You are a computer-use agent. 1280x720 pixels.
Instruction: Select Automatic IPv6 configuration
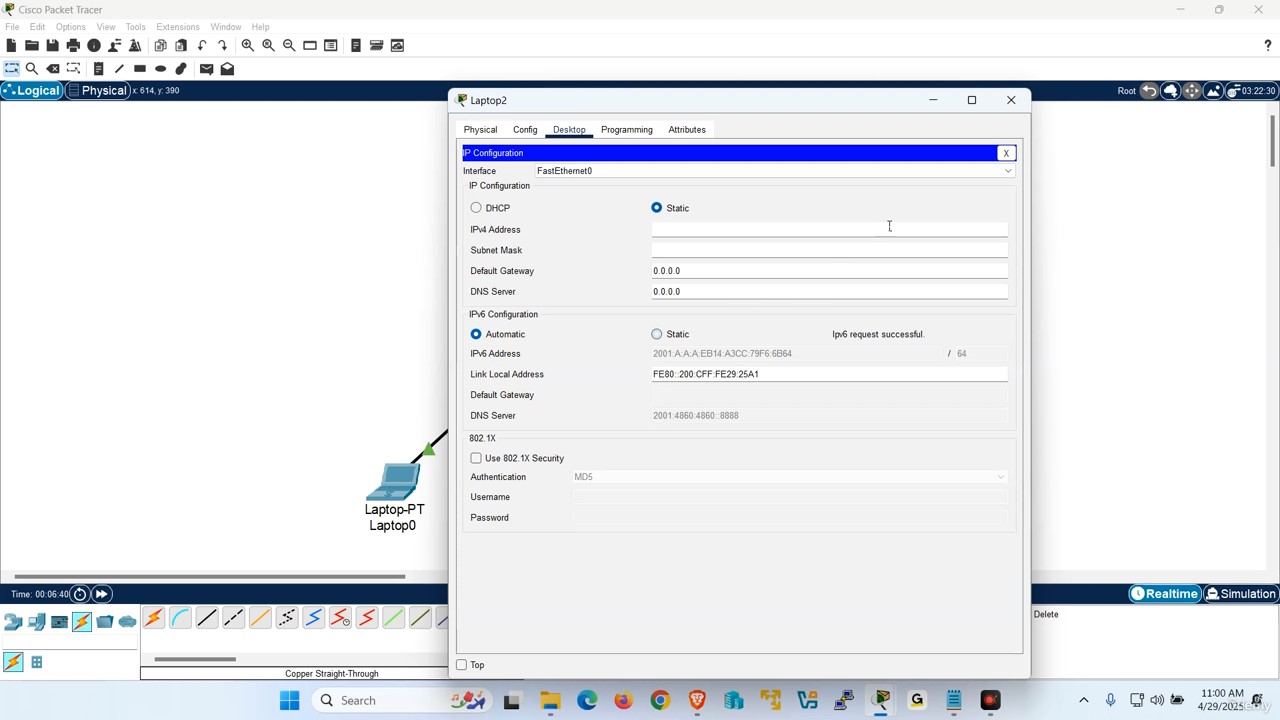[x=476, y=334]
